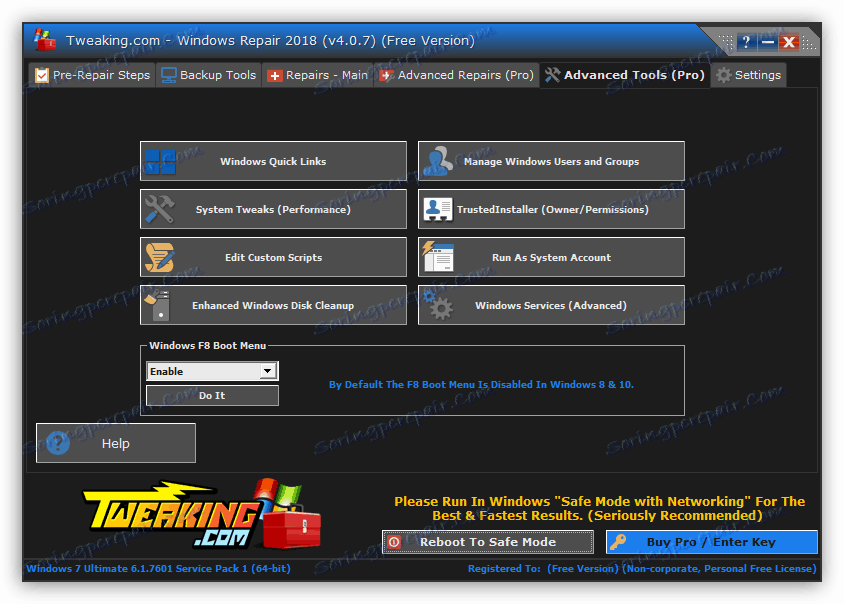Click the scroll icon for Edit Custom Scripts

click(160, 257)
